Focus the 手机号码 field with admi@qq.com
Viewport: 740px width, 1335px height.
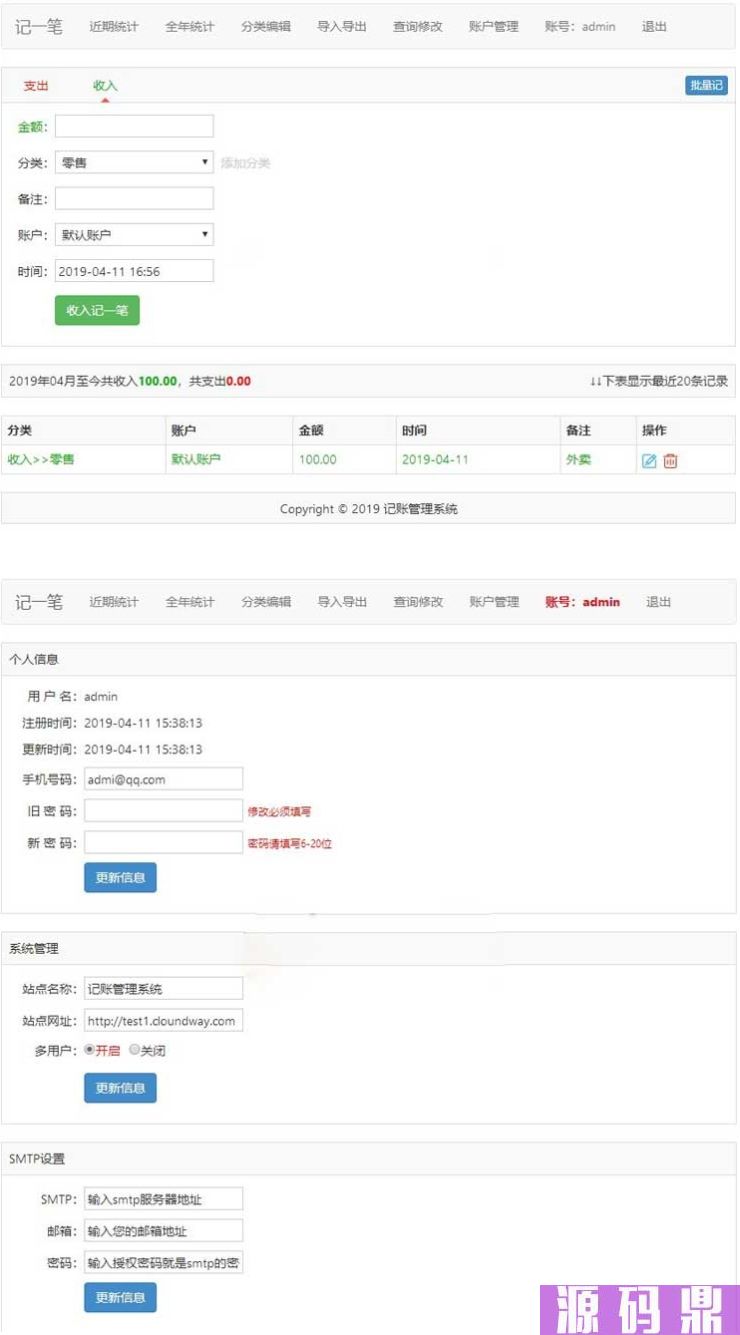pyautogui.click(x=163, y=779)
